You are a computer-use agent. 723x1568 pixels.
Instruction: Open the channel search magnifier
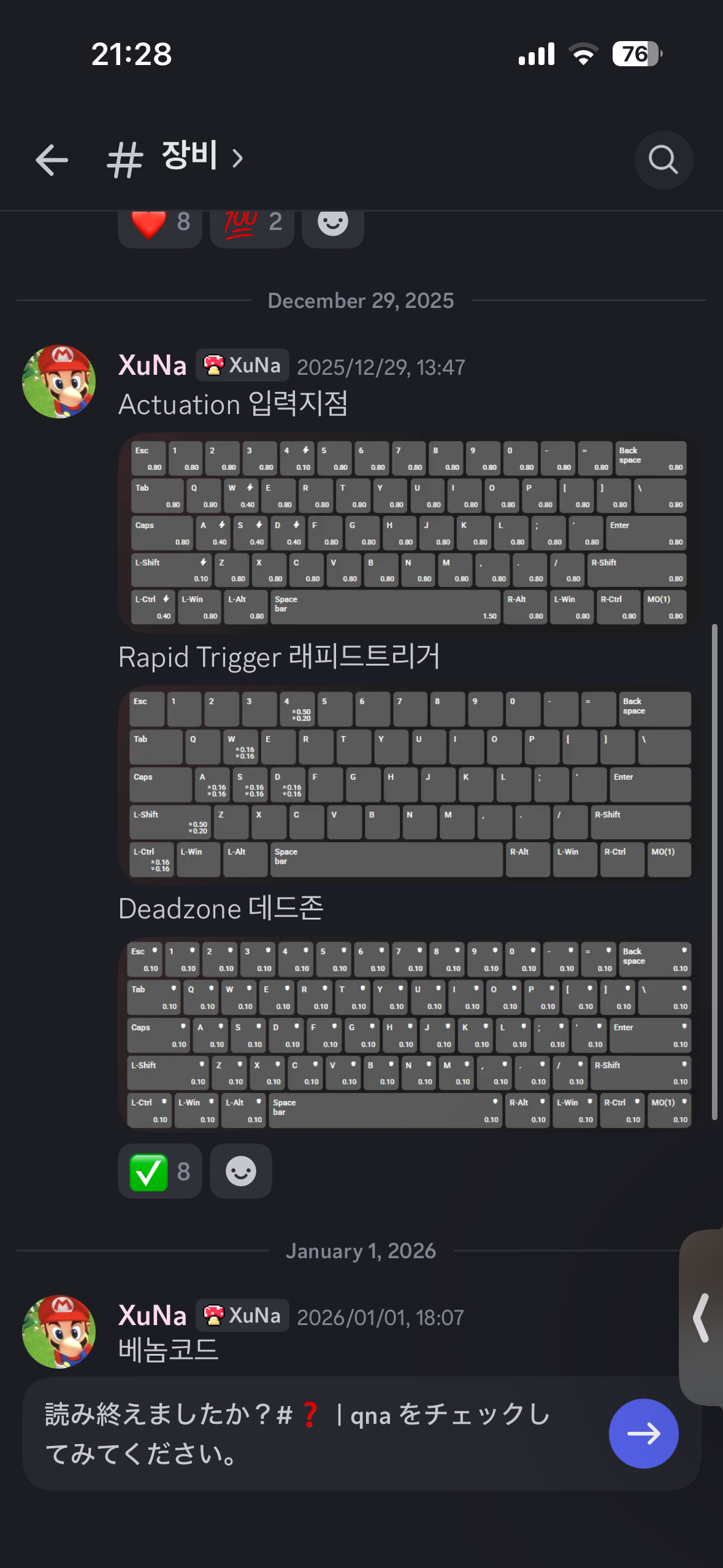(x=664, y=160)
